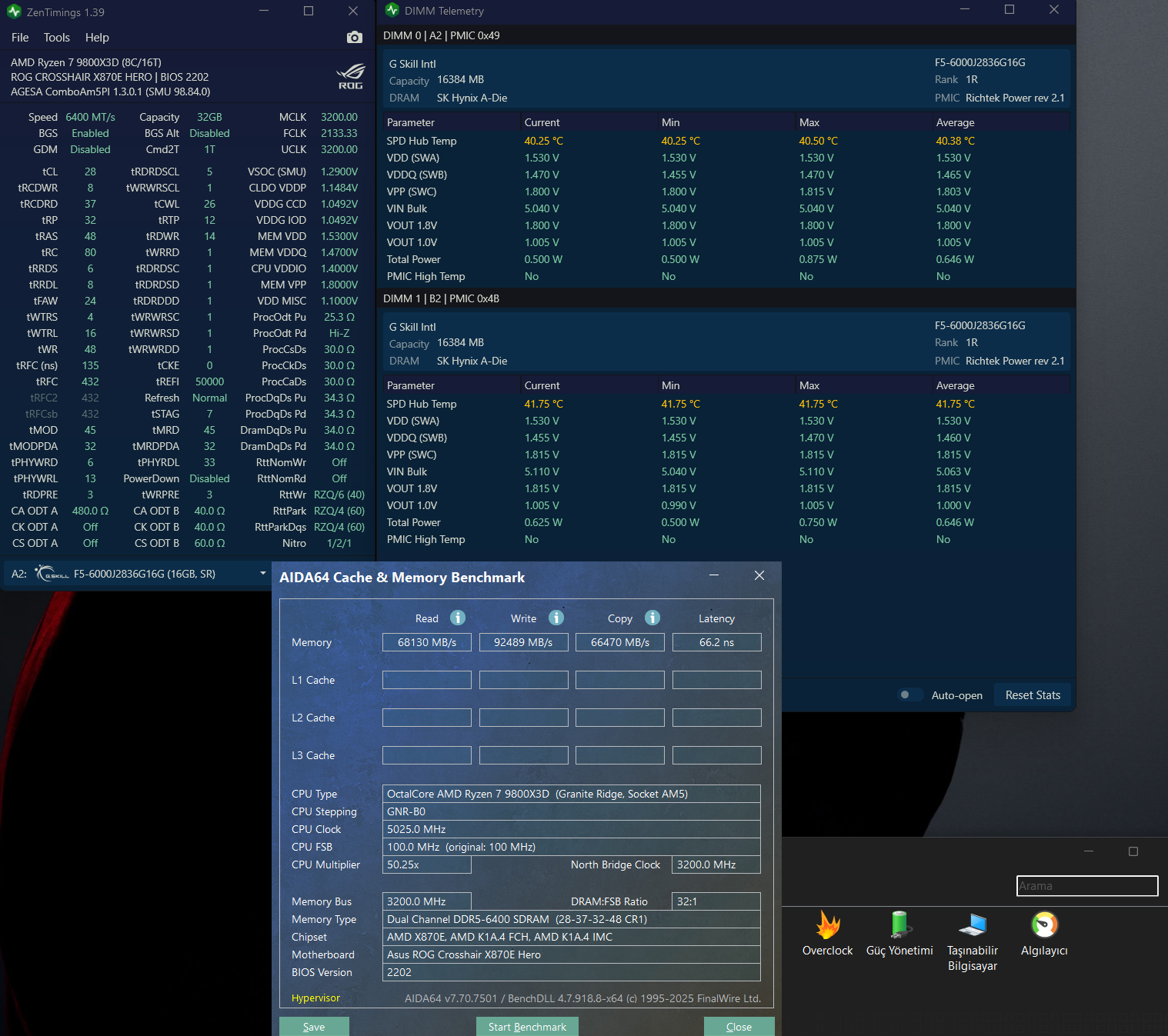Click the BIOS Version value 2202 in AIDA64
Viewport: 1168px width, 1036px height.
click(572, 972)
